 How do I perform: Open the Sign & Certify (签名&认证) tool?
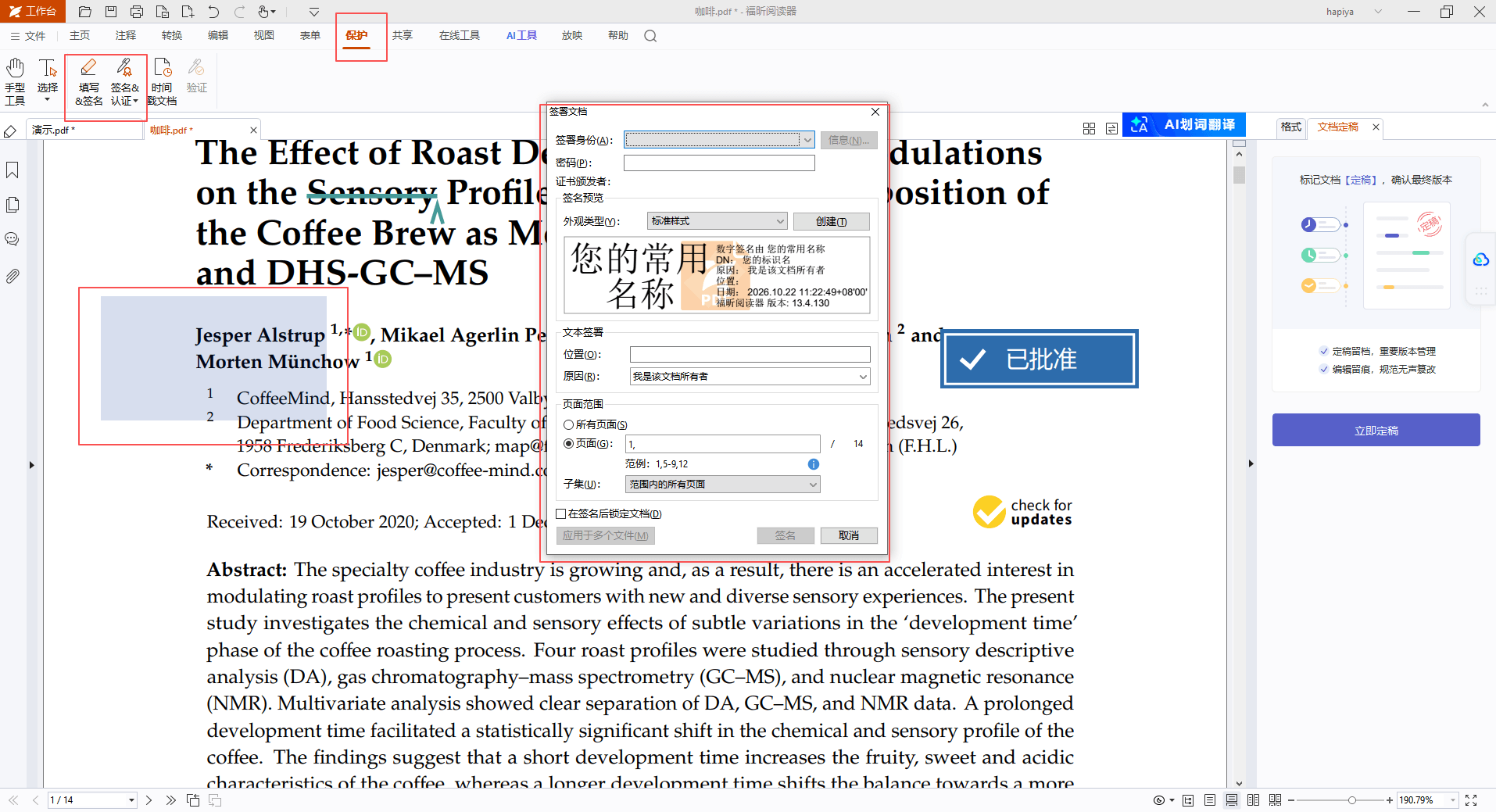[124, 81]
